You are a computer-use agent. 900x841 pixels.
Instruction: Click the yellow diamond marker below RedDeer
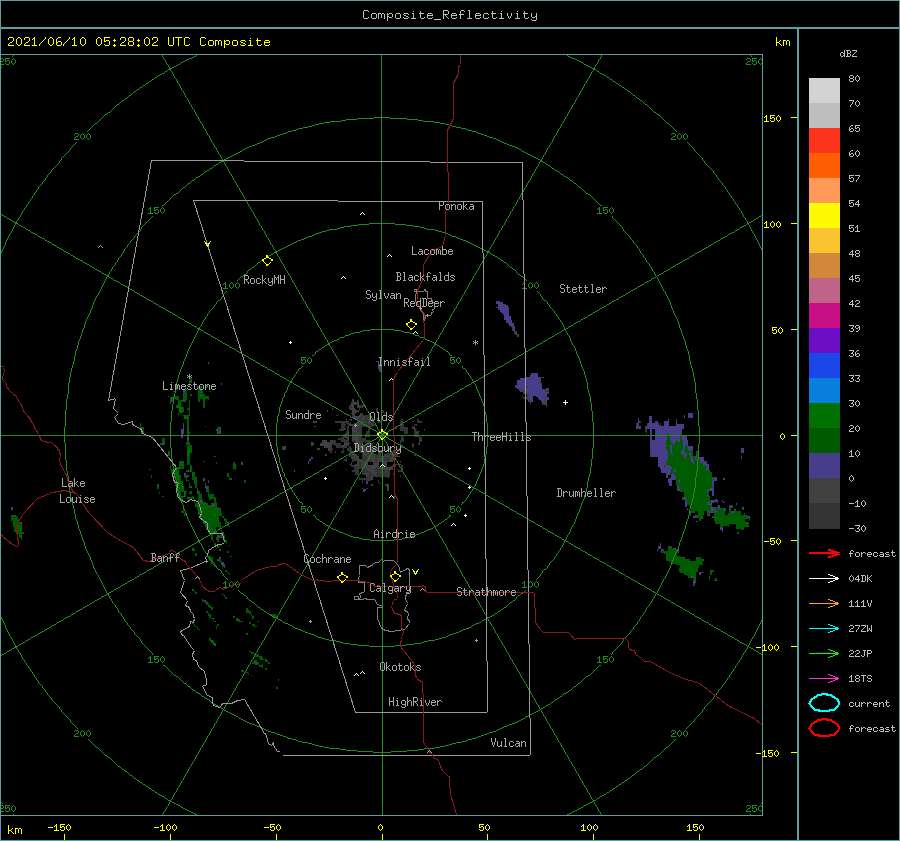pyautogui.click(x=411, y=325)
